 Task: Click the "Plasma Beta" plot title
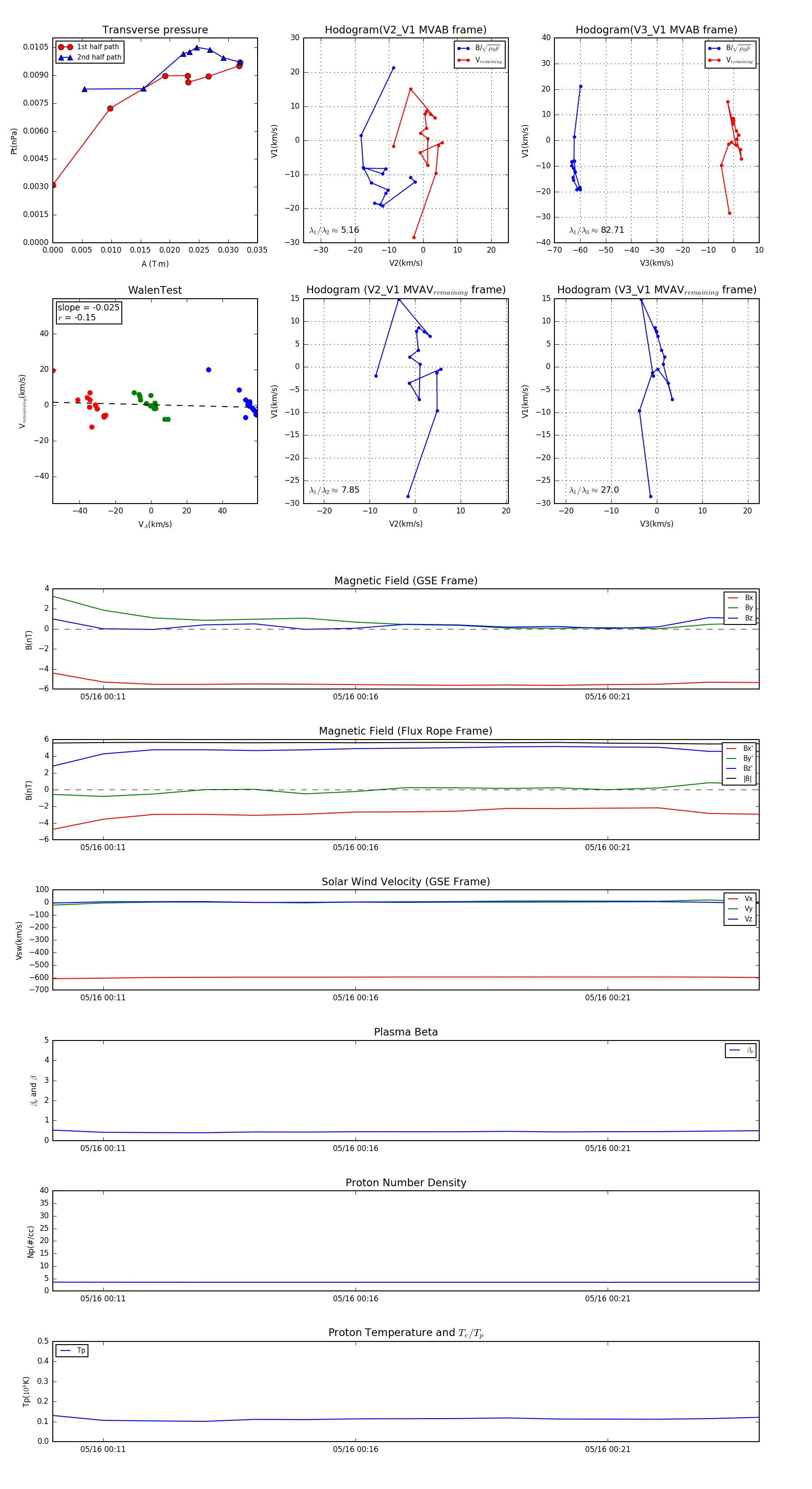pyautogui.click(x=406, y=1032)
